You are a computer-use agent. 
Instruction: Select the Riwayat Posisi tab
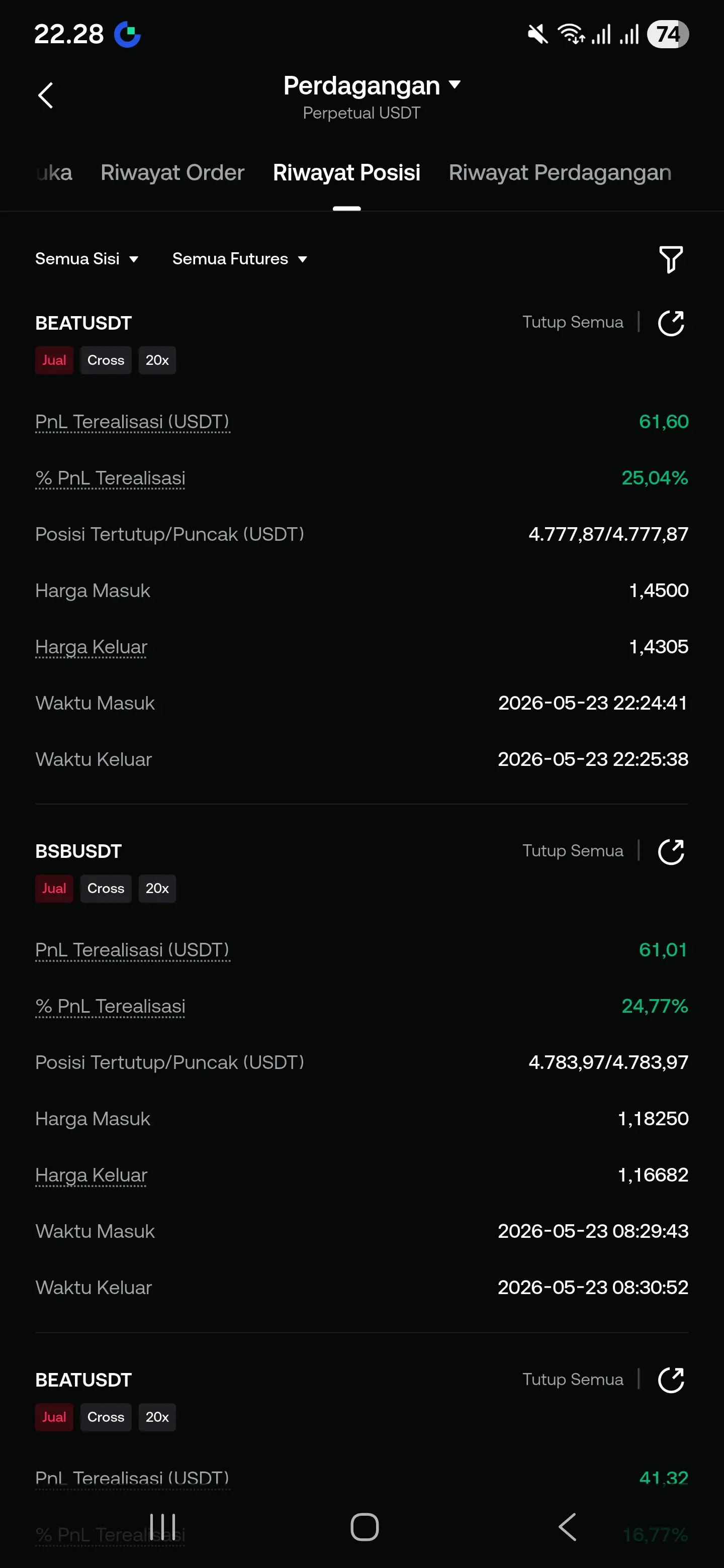coord(346,173)
